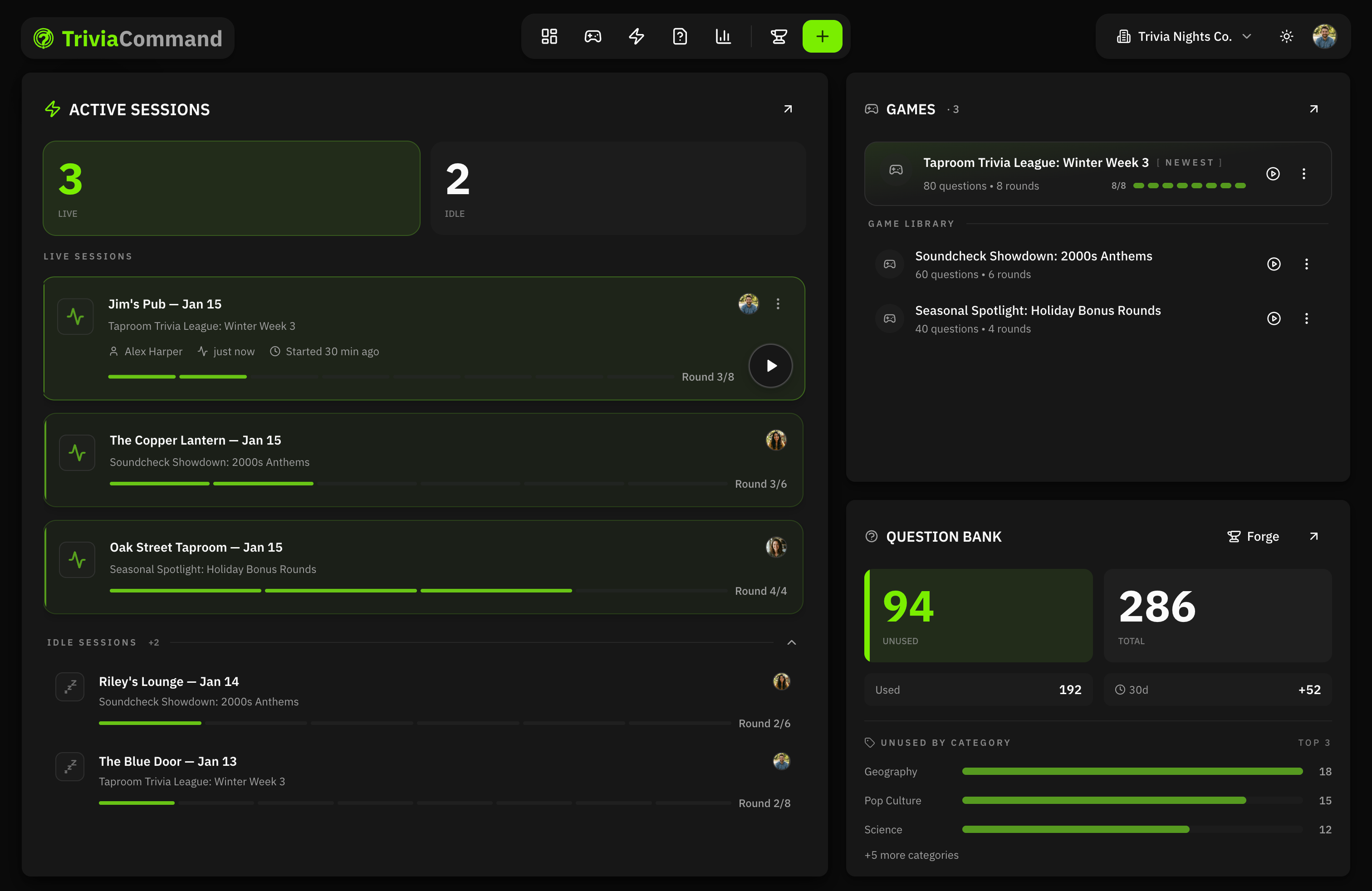Expand the Games panel via its arrow icon
The image size is (1372, 891).
pos(1313,109)
